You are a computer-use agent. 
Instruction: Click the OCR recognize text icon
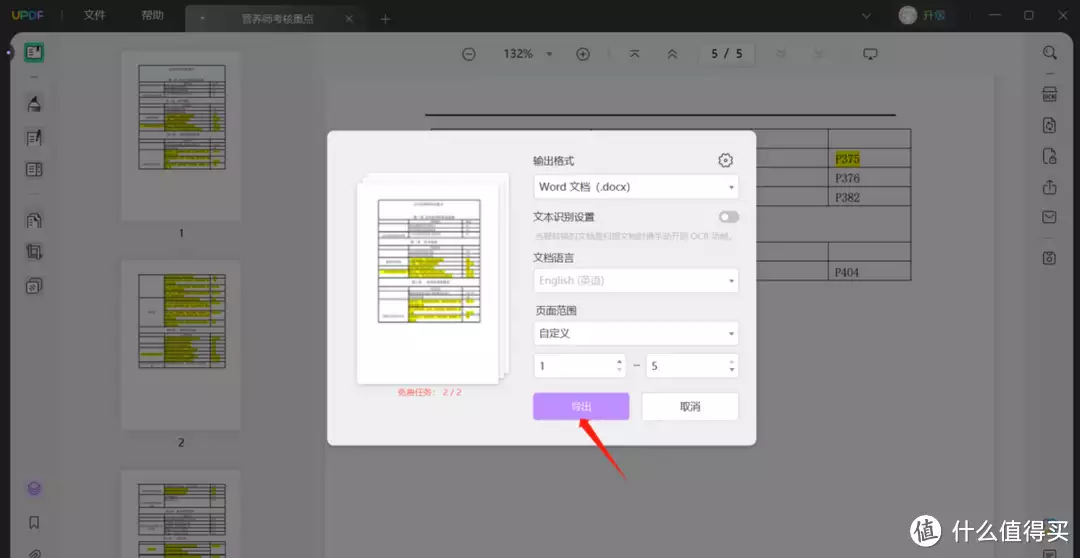point(1049,95)
